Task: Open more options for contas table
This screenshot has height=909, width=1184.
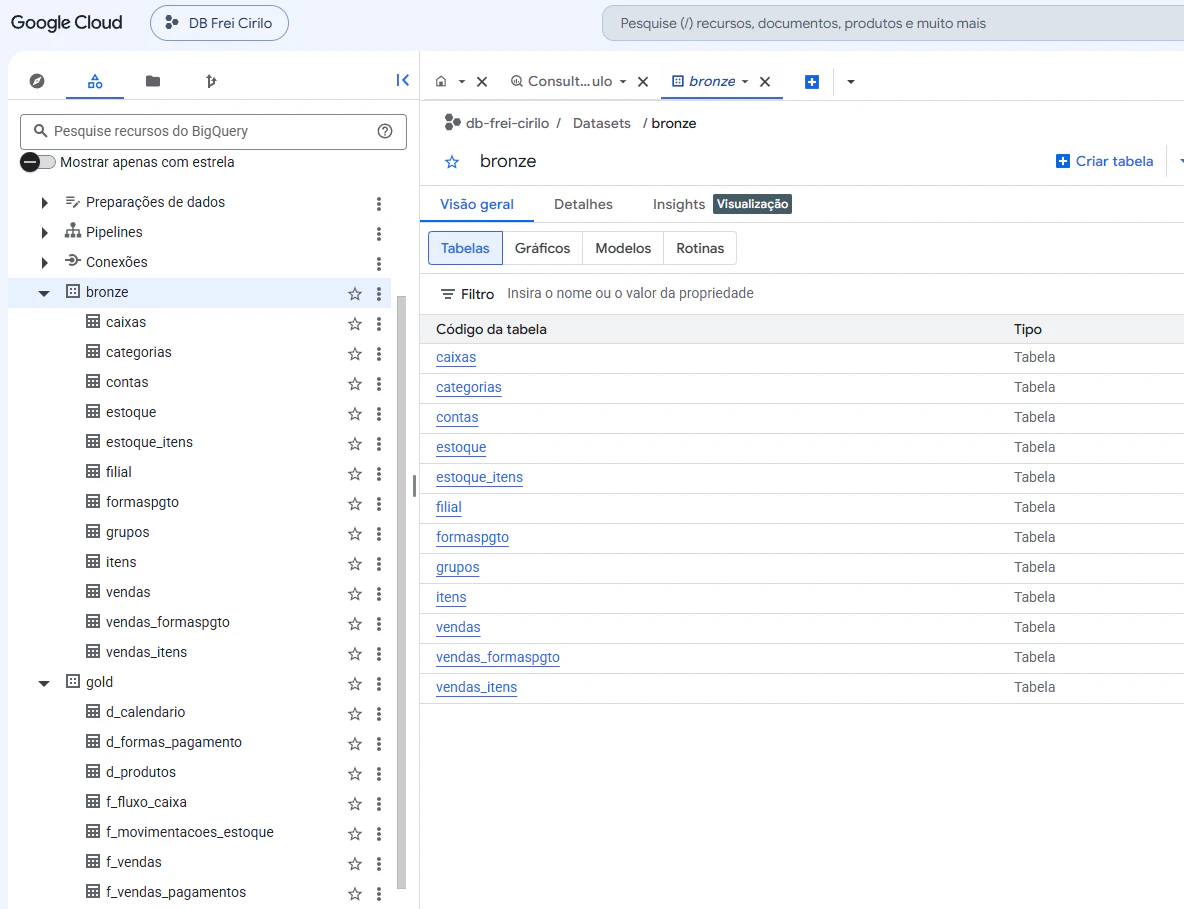Action: [379, 384]
